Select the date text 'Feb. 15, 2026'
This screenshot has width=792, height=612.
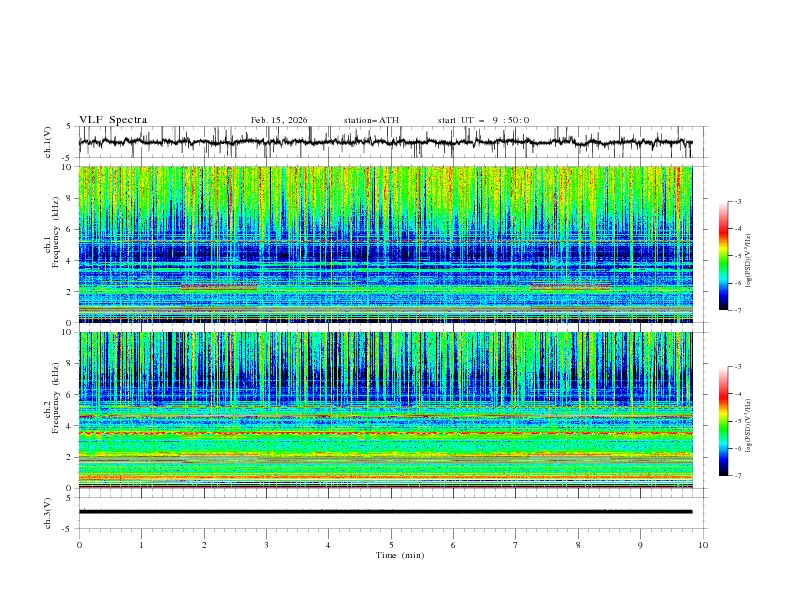pos(279,120)
